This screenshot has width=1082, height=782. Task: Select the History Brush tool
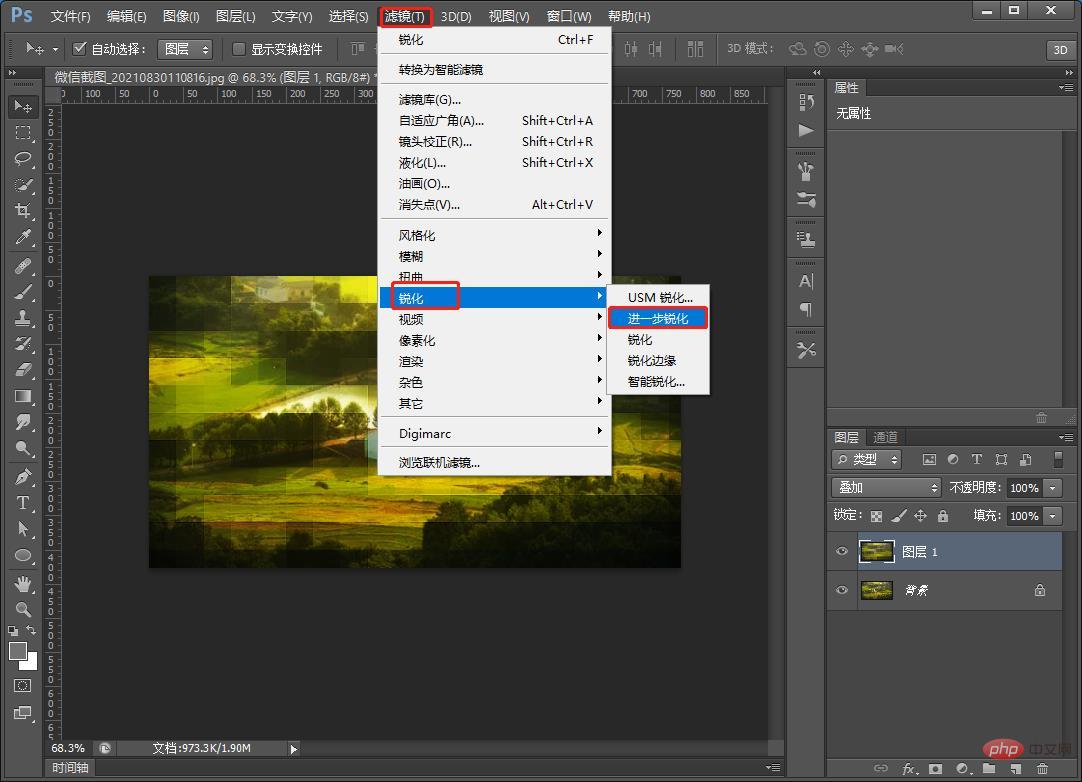(x=23, y=344)
